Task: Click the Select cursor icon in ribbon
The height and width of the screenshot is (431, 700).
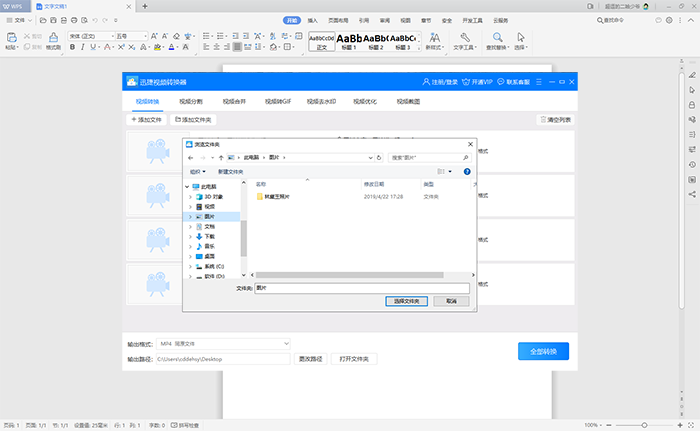Action: [x=521, y=37]
